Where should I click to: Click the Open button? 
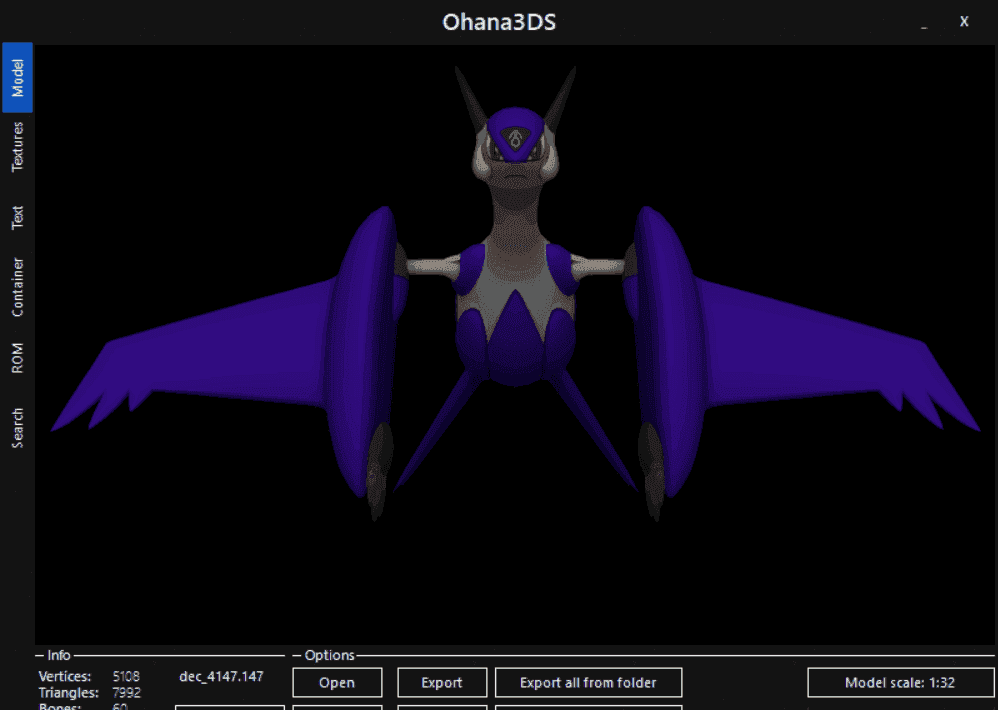pyautogui.click(x=337, y=683)
